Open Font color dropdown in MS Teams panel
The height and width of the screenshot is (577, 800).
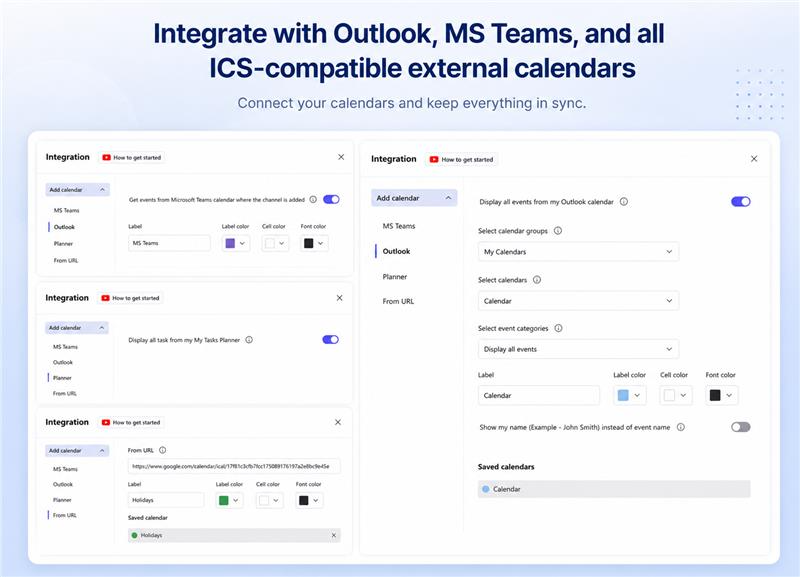pos(314,243)
